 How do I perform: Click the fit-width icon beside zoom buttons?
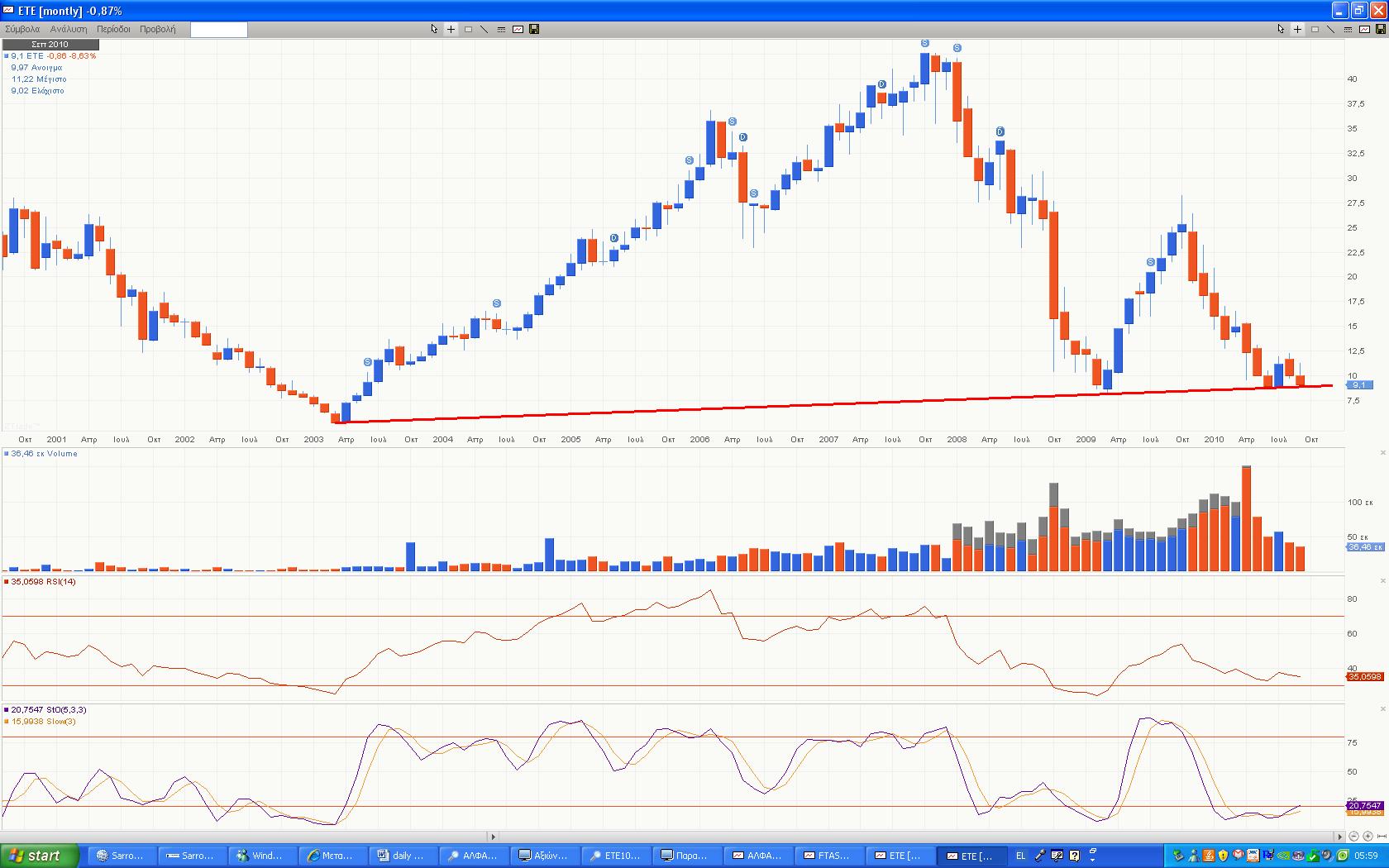[x=1381, y=837]
